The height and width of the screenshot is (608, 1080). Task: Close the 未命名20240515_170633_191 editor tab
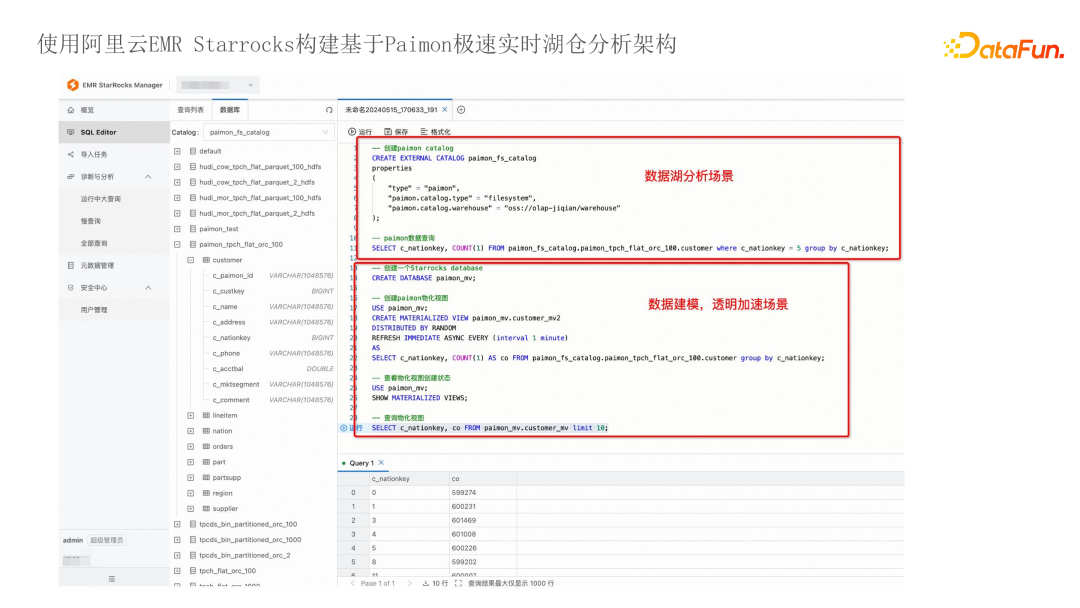[445, 110]
